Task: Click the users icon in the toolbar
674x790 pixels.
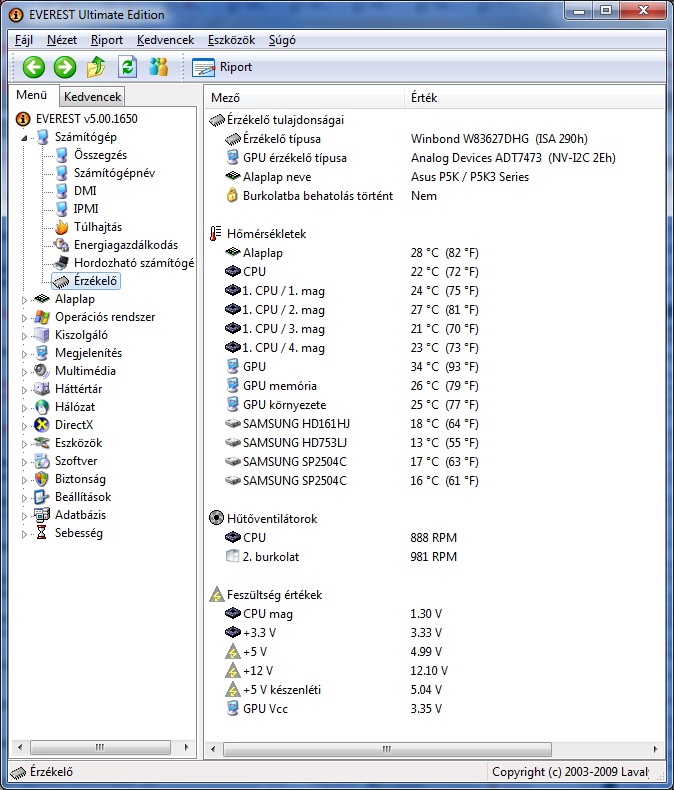Action: click(x=158, y=67)
